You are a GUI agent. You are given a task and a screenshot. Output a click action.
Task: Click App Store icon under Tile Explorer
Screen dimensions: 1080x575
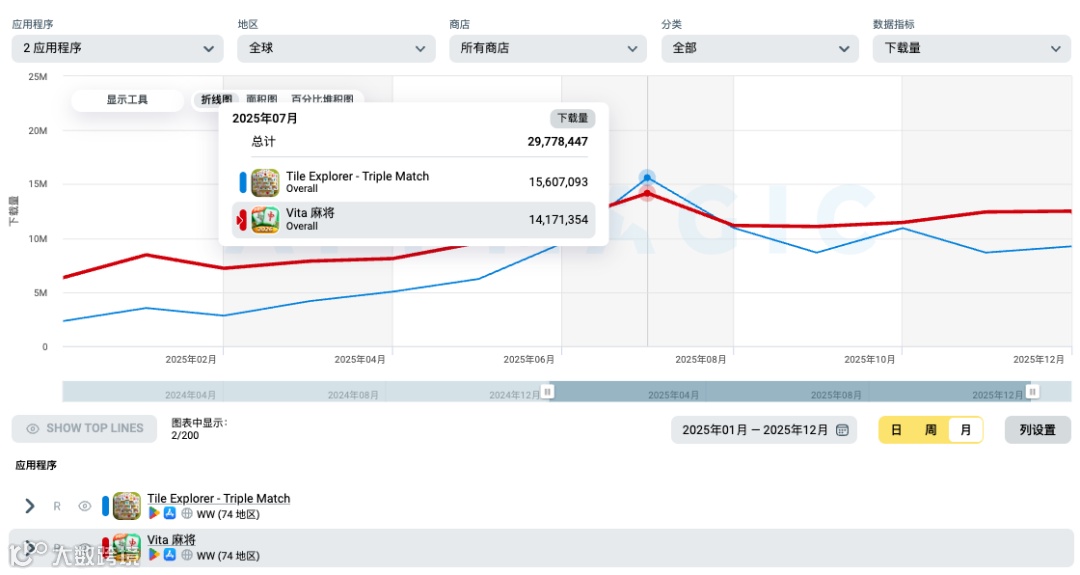coord(169,514)
